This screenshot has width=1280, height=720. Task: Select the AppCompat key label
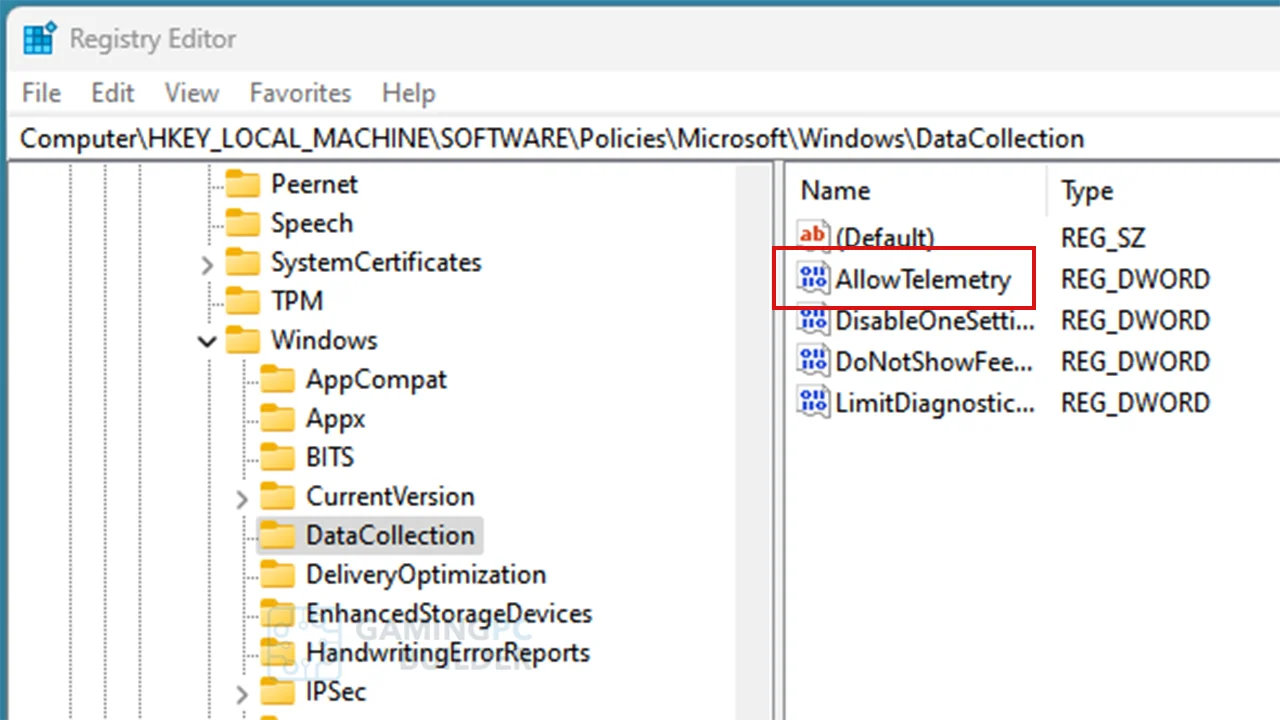pos(376,379)
